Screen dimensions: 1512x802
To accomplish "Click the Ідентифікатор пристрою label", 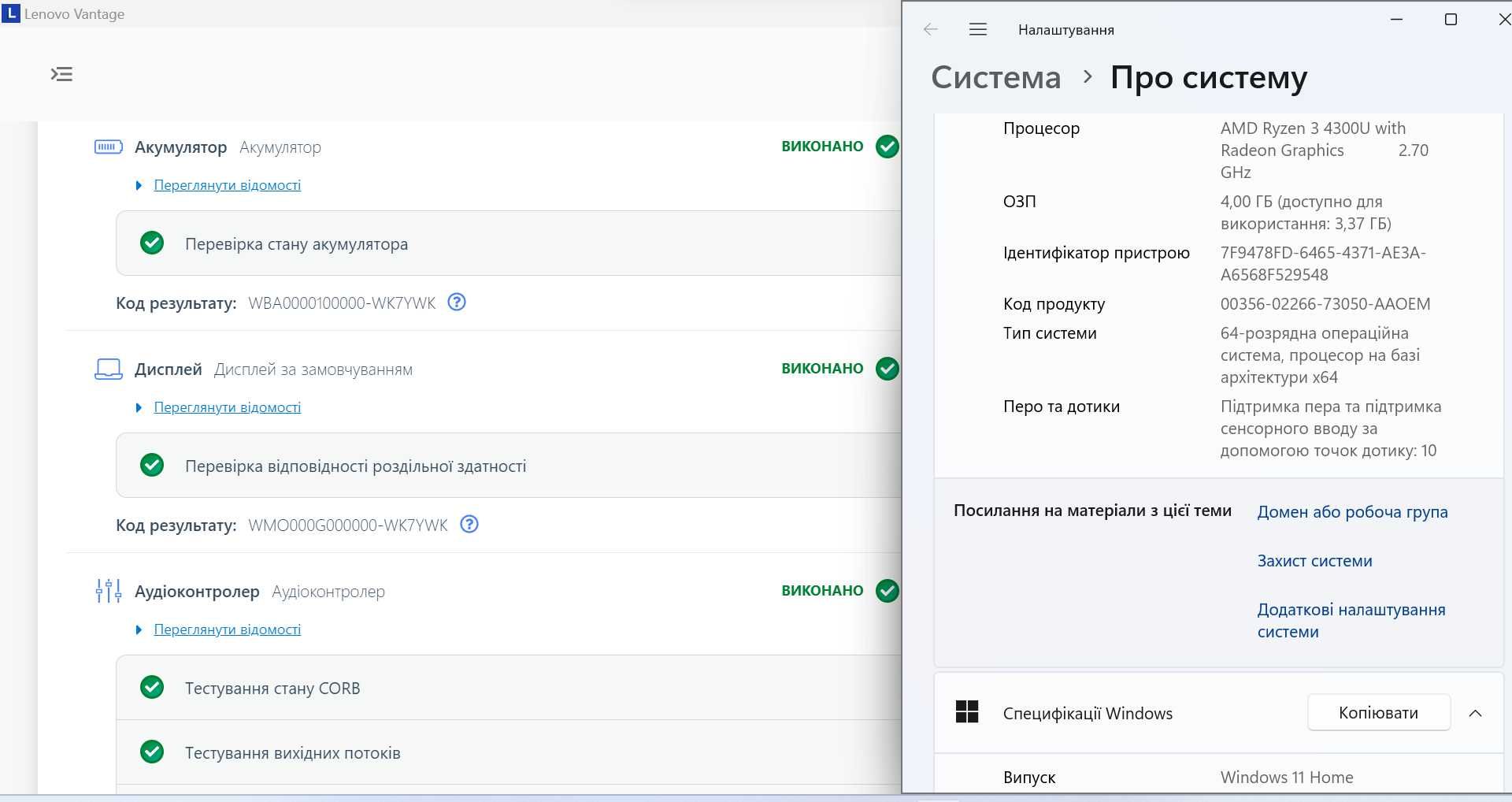I will tap(1096, 253).
